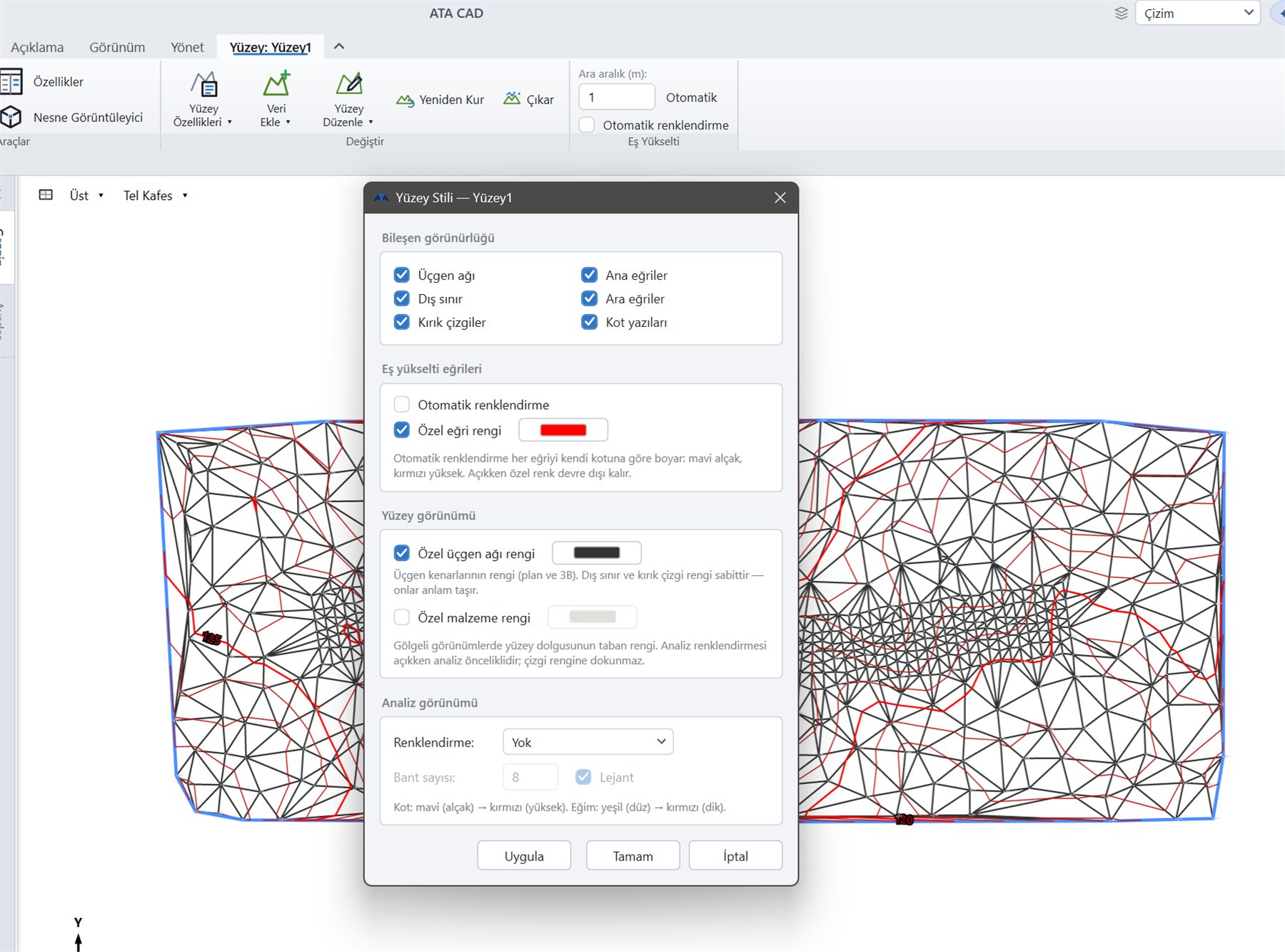
Task: Click the viewport layout grid icon
Action: (x=46, y=195)
